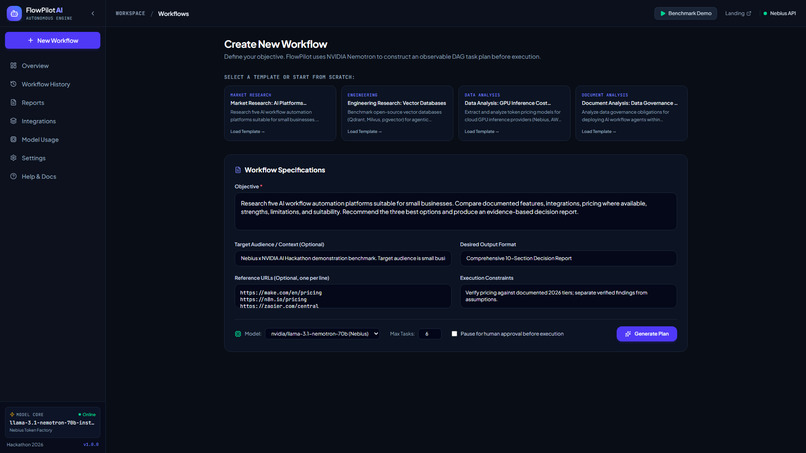Load Template for Data Analysis

coord(482,132)
